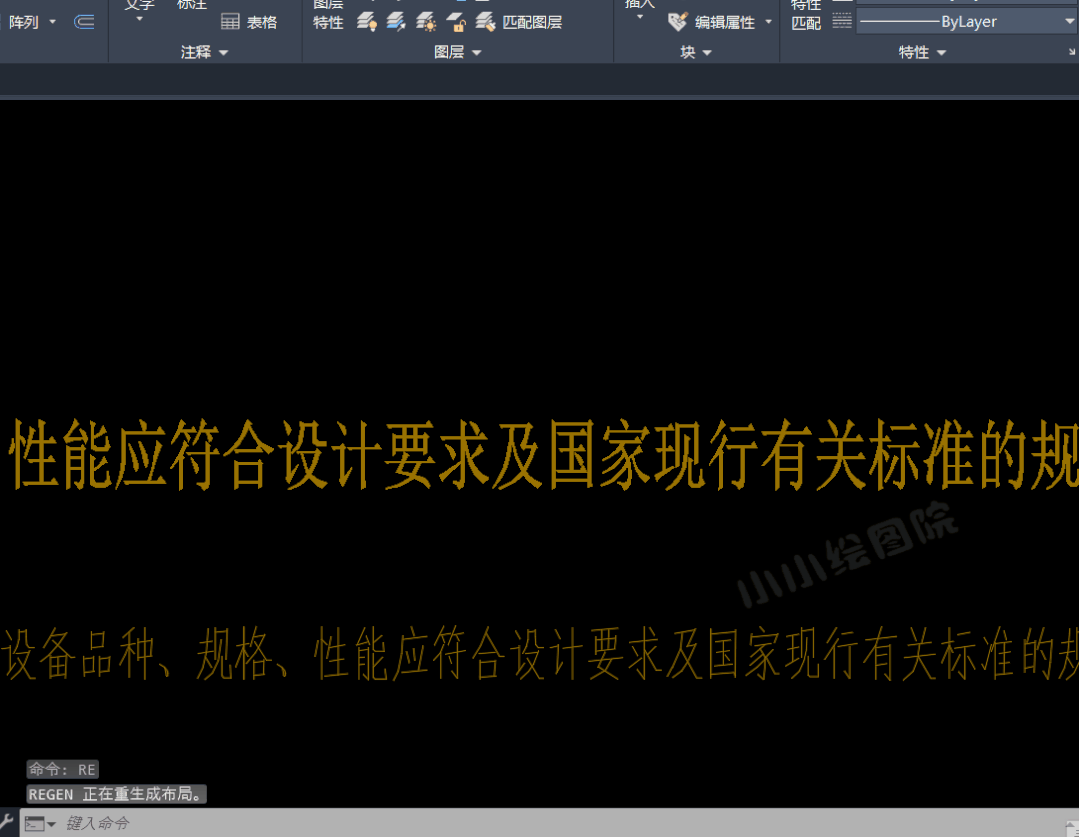This screenshot has width=1079, height=837.
Task: Expand the 图层 panel
Action: click(457, 52)
